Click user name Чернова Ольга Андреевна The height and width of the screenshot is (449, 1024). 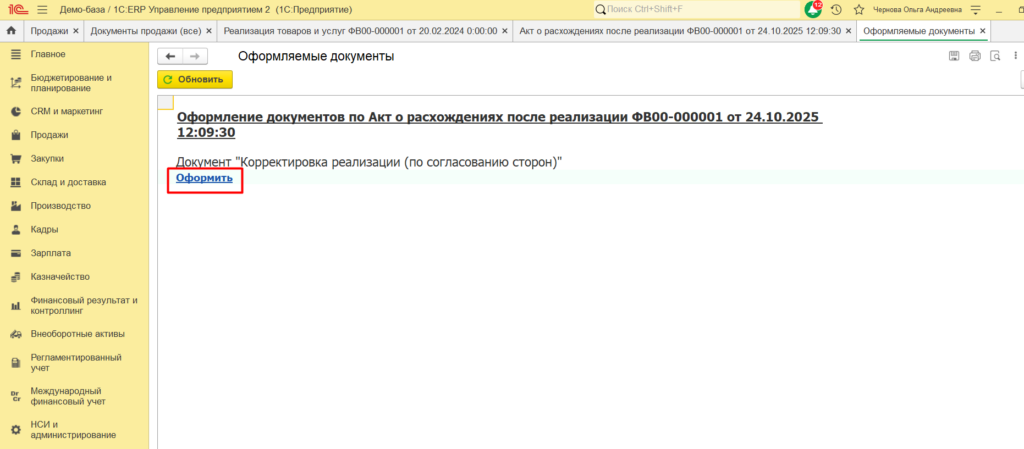click(x=917, y=10)
